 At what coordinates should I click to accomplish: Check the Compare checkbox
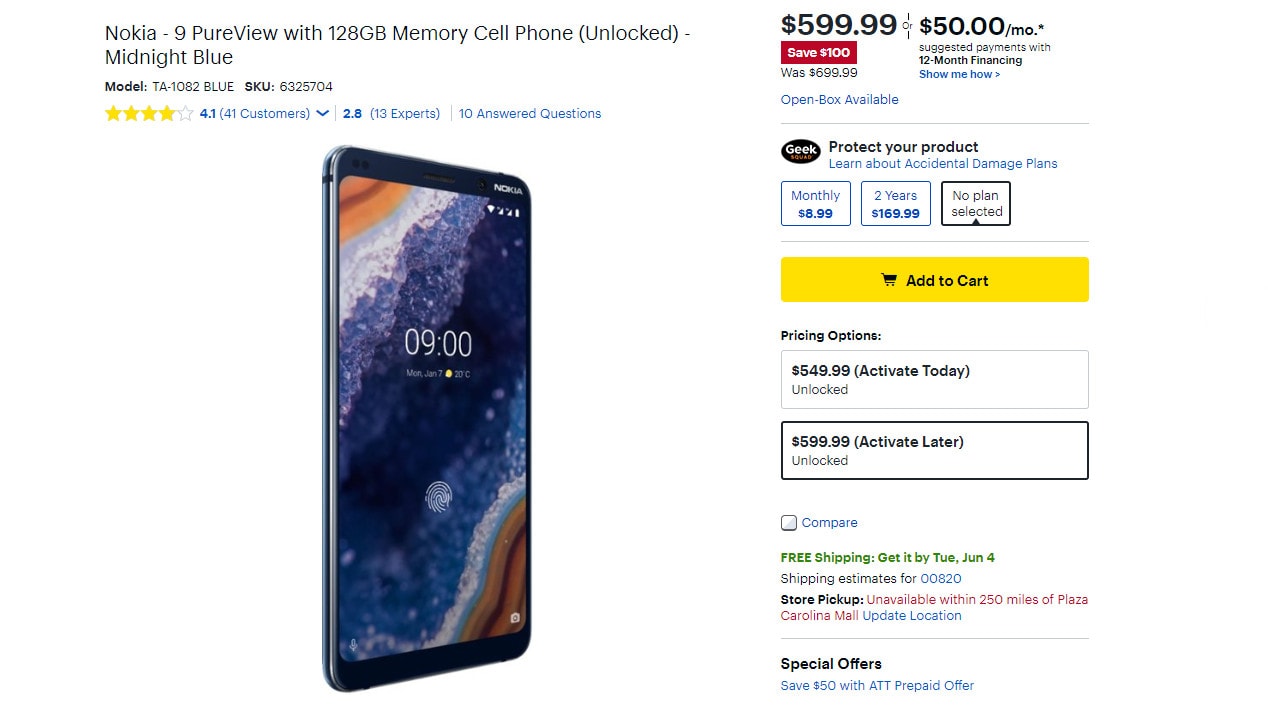789,523
